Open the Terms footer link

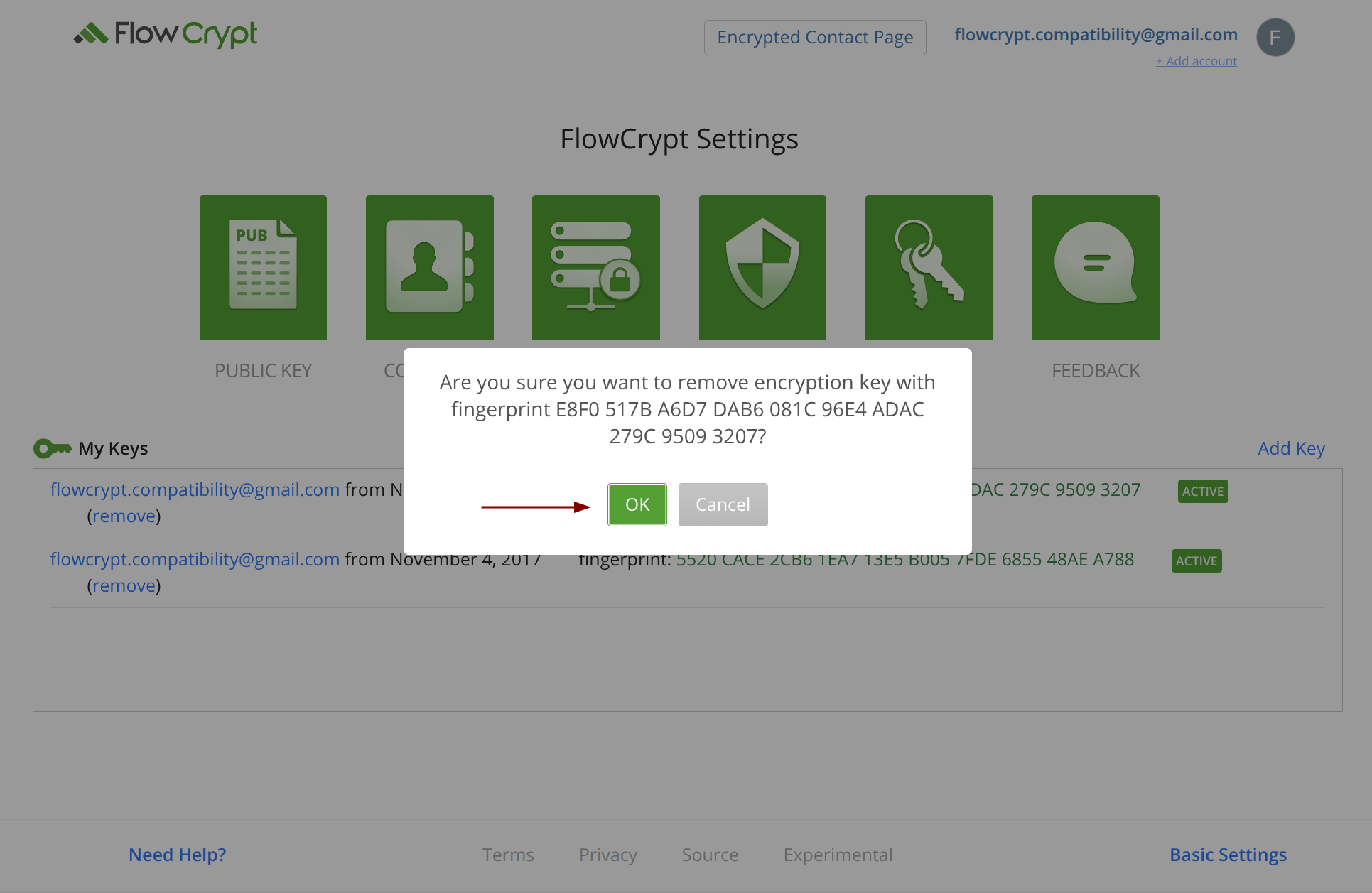(x=508, y=855)
